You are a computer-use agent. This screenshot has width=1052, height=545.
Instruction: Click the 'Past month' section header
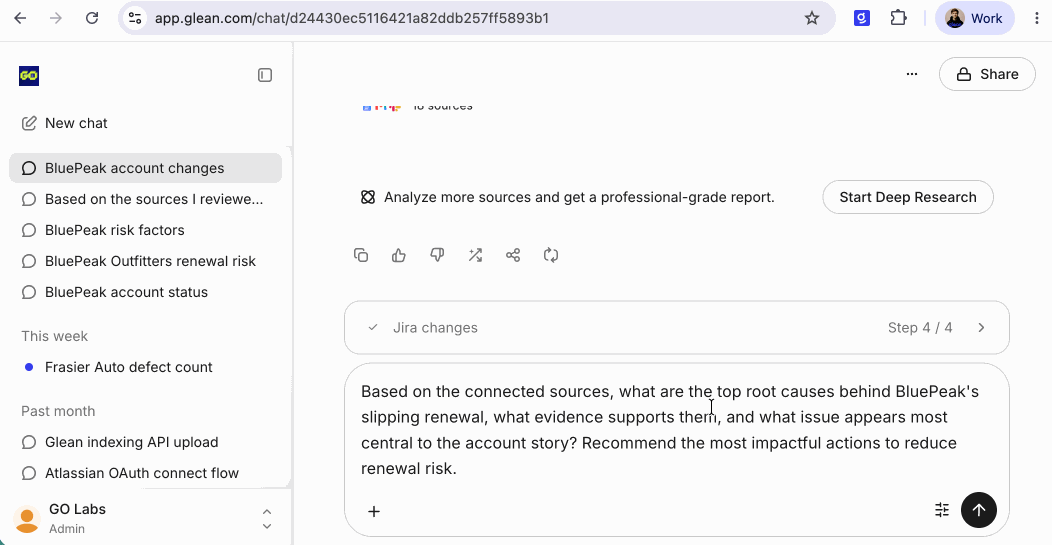coord(58,411)
